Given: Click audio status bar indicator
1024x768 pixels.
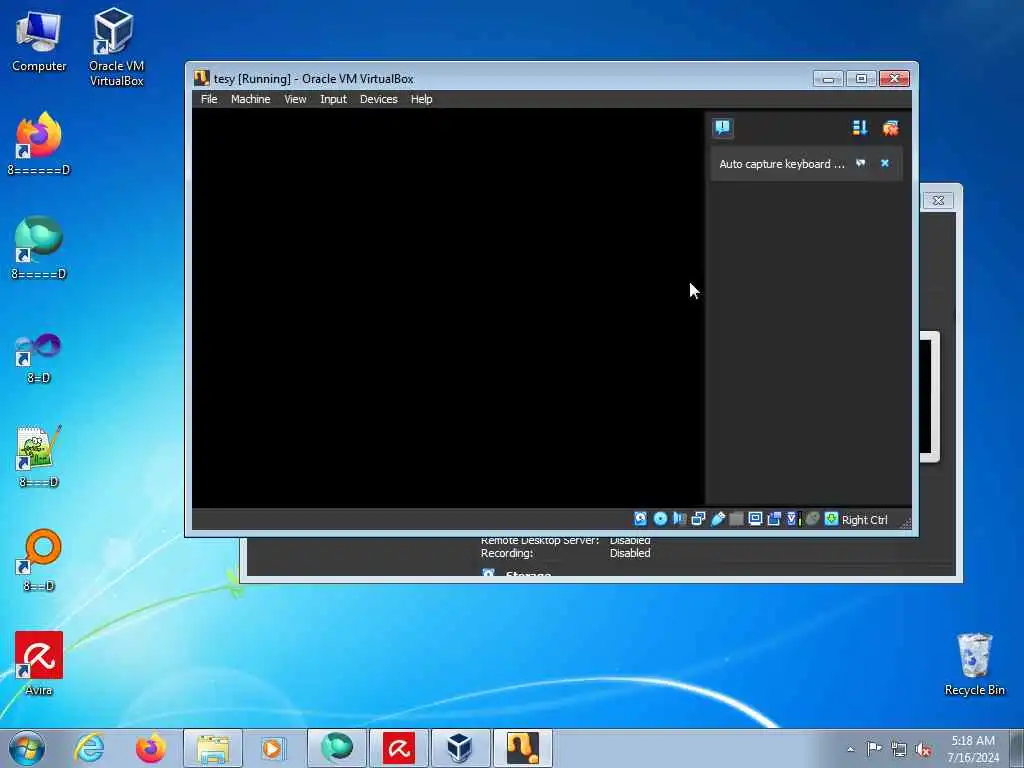Looking at the screenshot, I should click(x=679, y=519).
